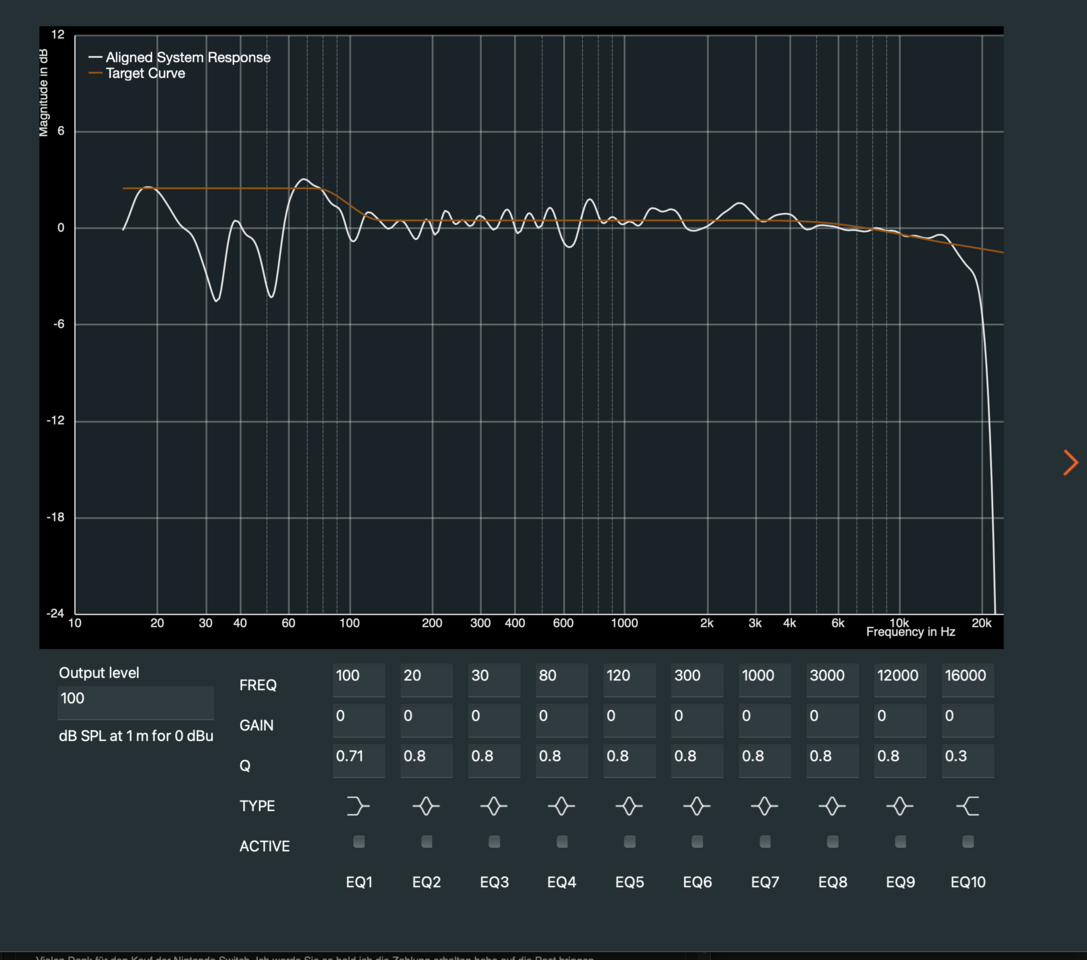Click the EQ9 gain field

pos(900,720)
